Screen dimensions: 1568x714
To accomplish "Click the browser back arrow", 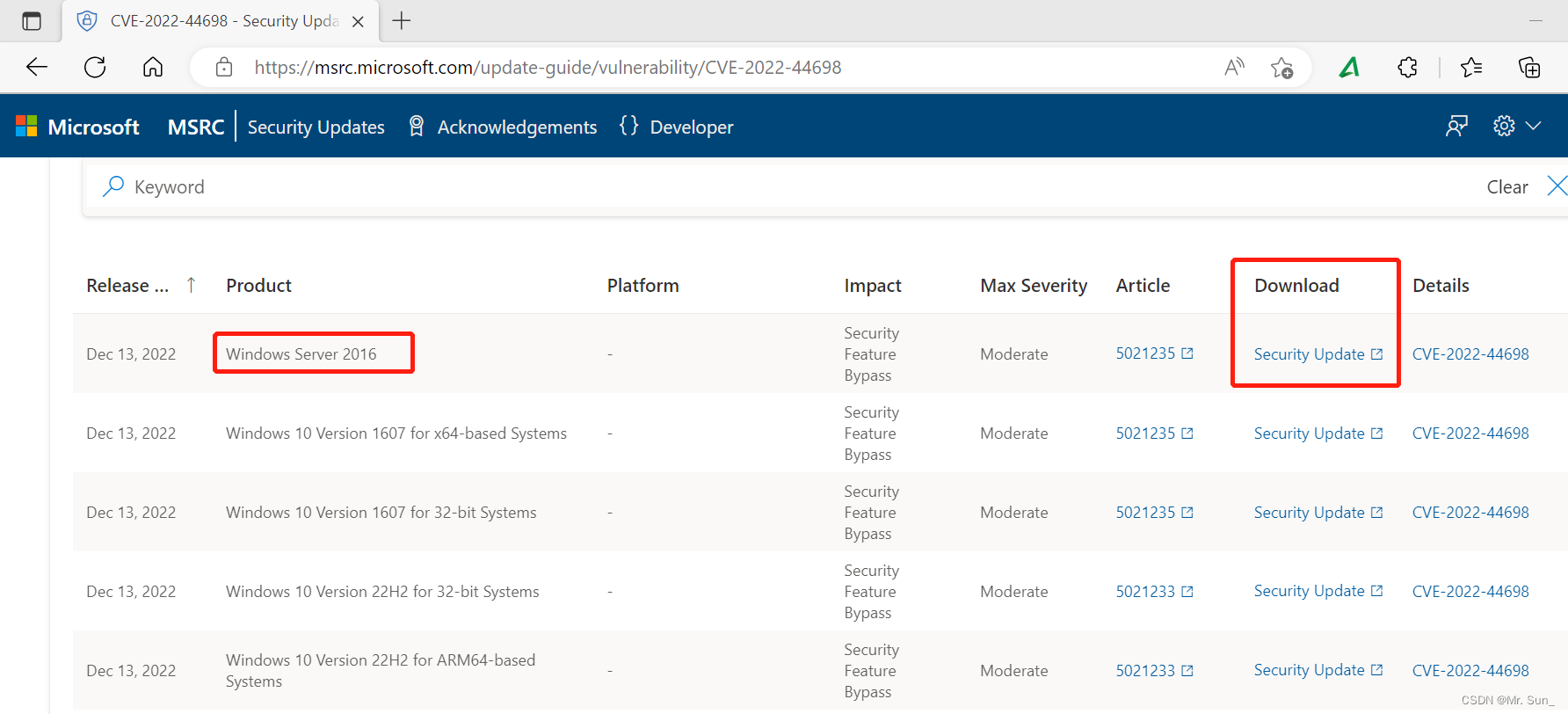I will tap(37, 67).
